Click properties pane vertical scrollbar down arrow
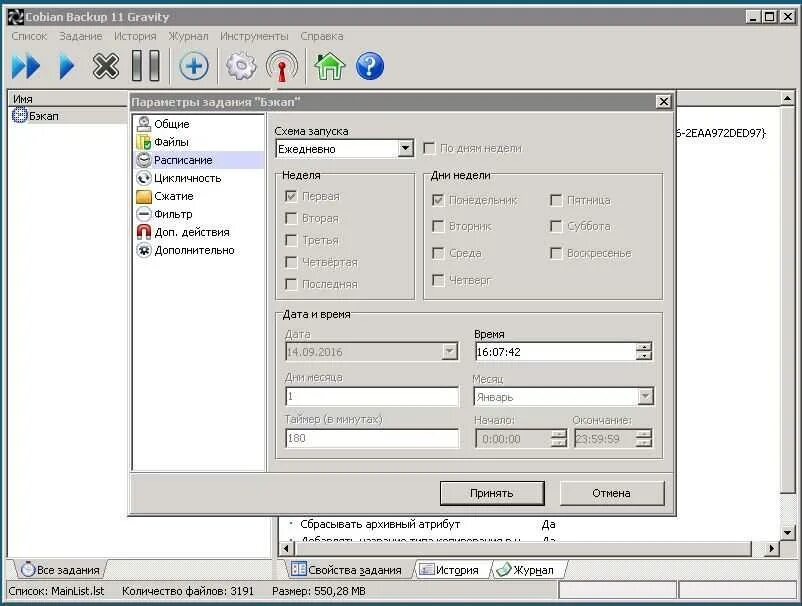Screen dimensions: 802x606 788,533
